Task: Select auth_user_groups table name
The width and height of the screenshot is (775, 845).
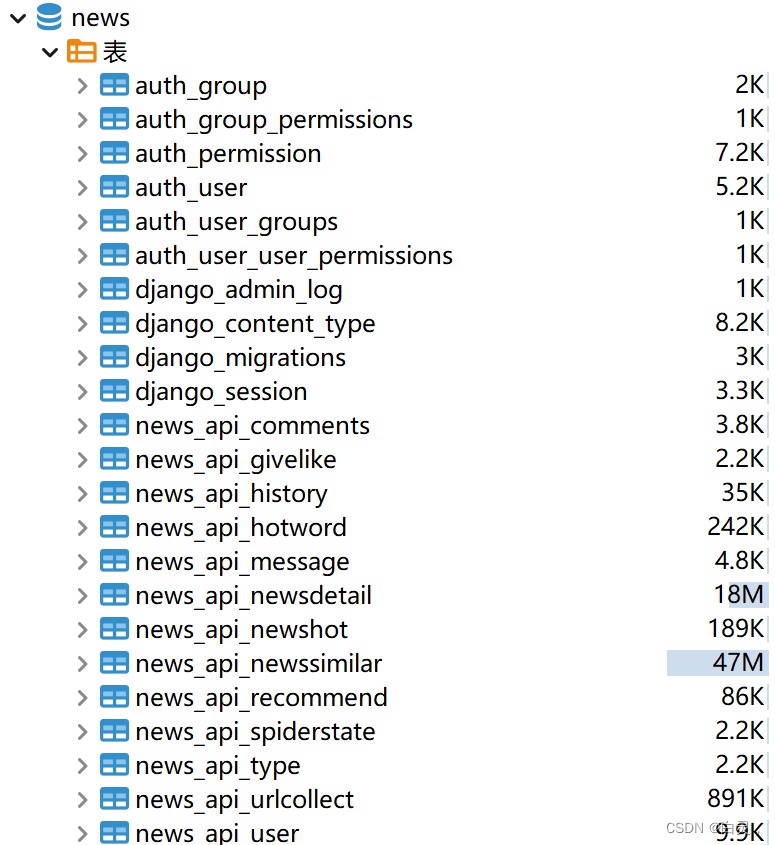Action: [236, 222]
